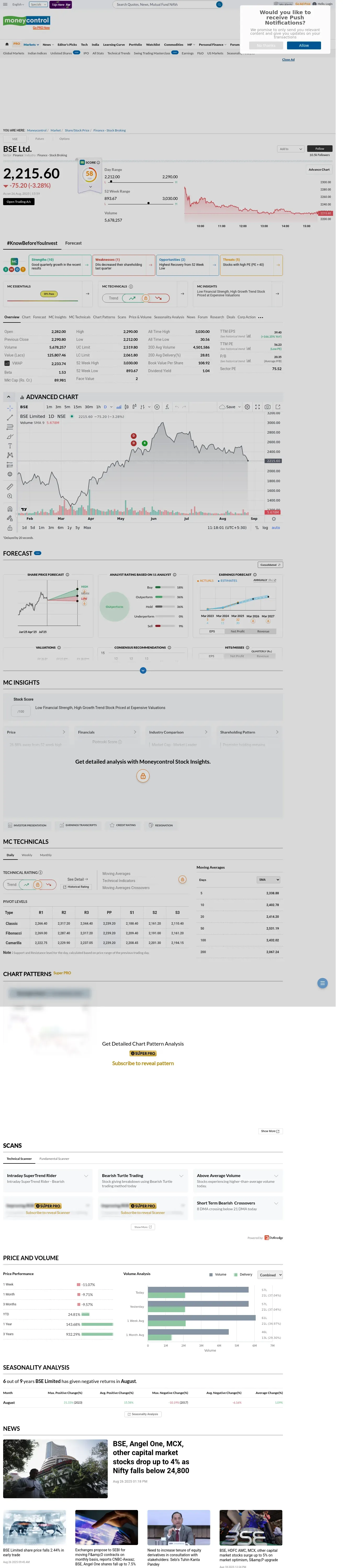Toggle log scale on chart
Viewport: 343px width, 1568px height.
[x=265, y=528]
